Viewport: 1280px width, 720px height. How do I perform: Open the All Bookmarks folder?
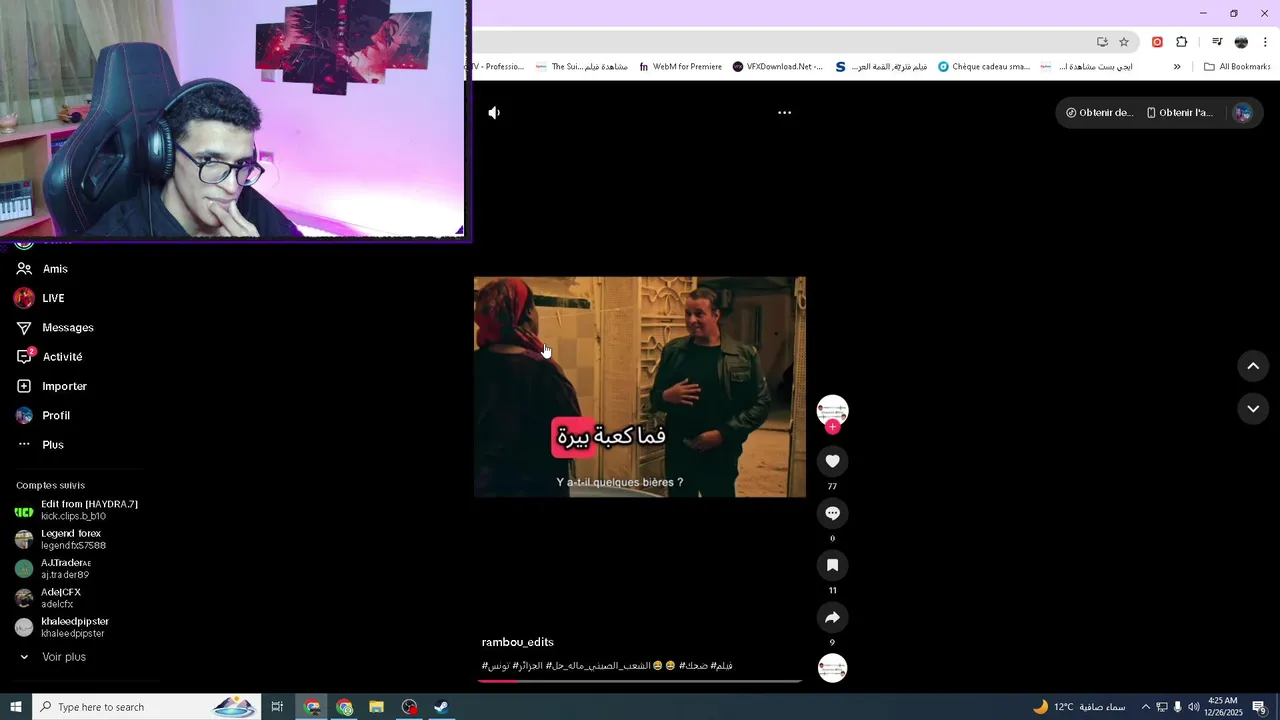[x=1237, y=67]
